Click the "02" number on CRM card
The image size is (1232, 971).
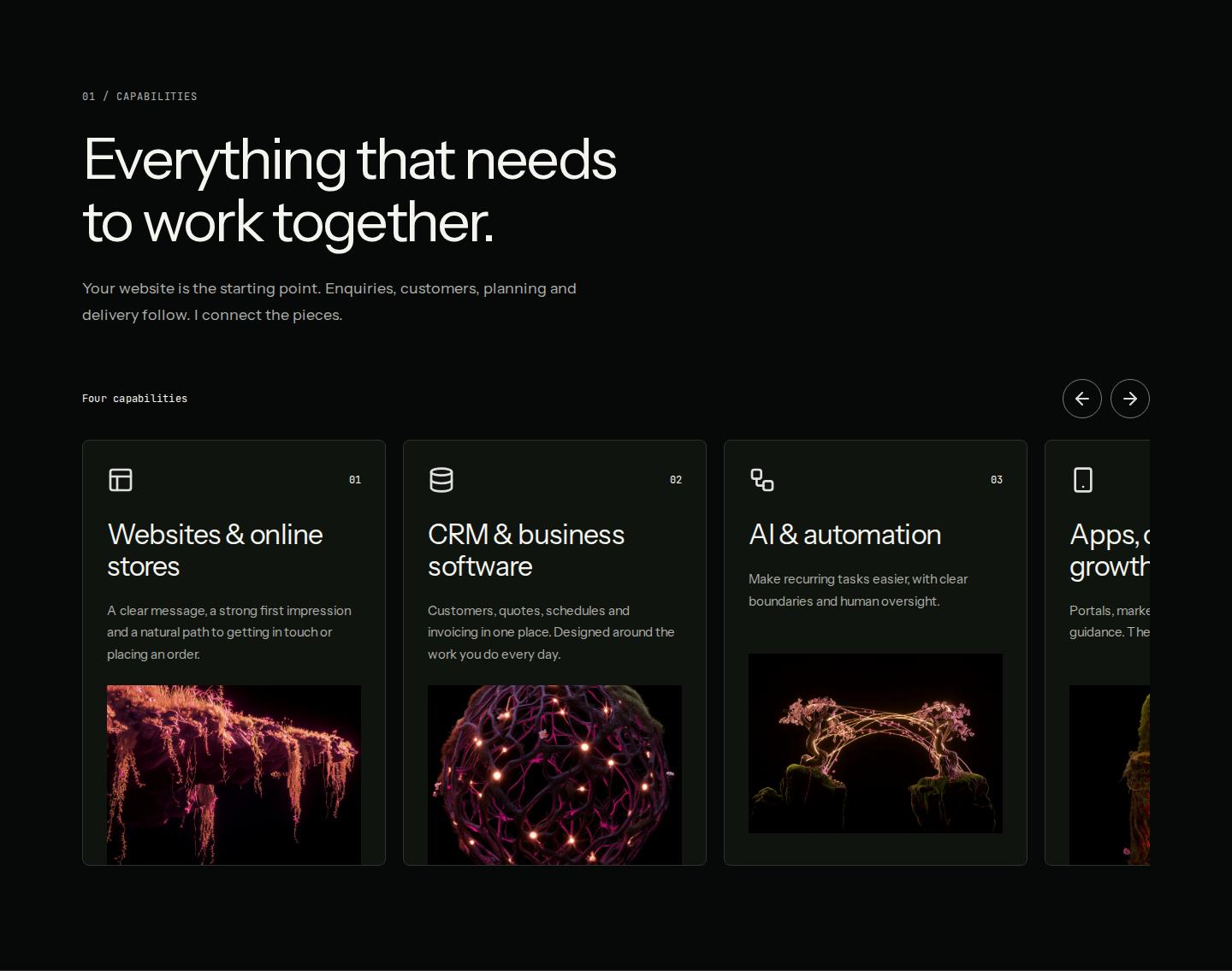[x=676, y=480]
